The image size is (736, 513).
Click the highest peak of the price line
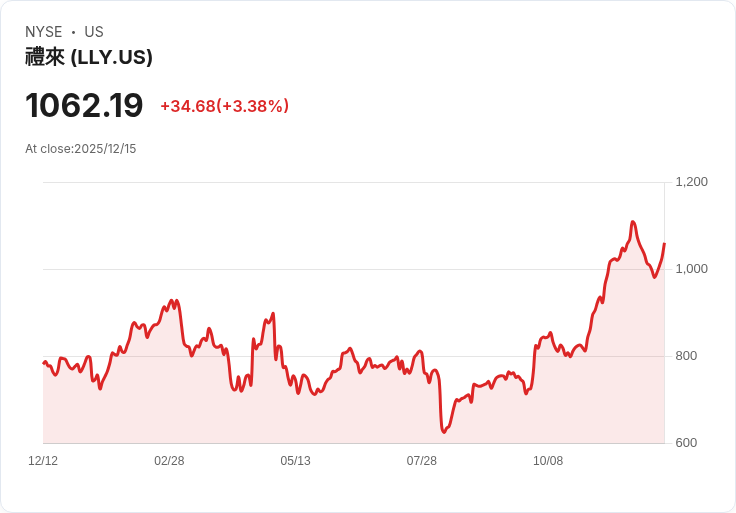coord(633,222)
